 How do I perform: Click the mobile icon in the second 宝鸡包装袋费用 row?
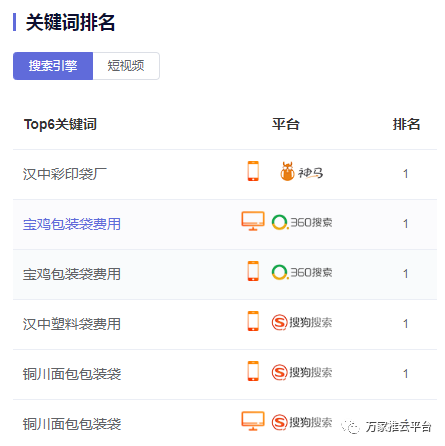click(253, 271)
